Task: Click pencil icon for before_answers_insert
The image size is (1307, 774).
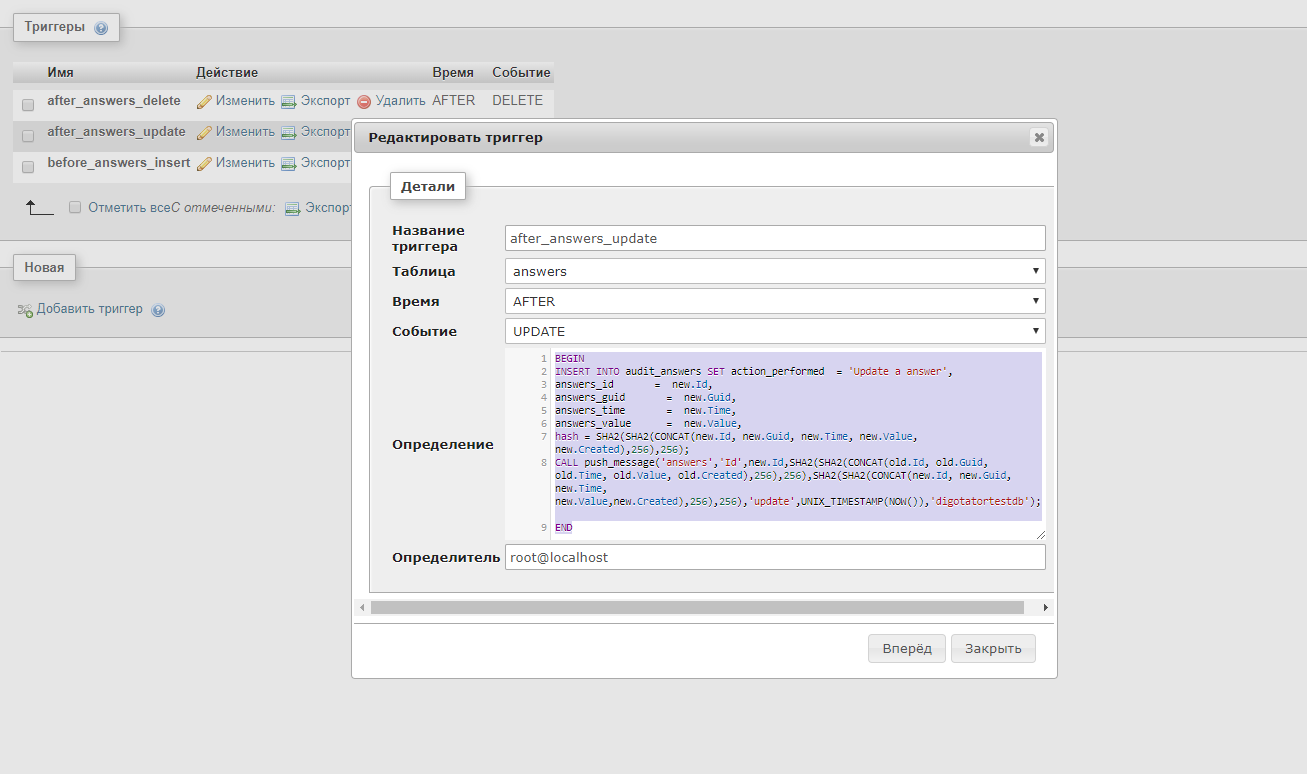Action: pos(204,163)
